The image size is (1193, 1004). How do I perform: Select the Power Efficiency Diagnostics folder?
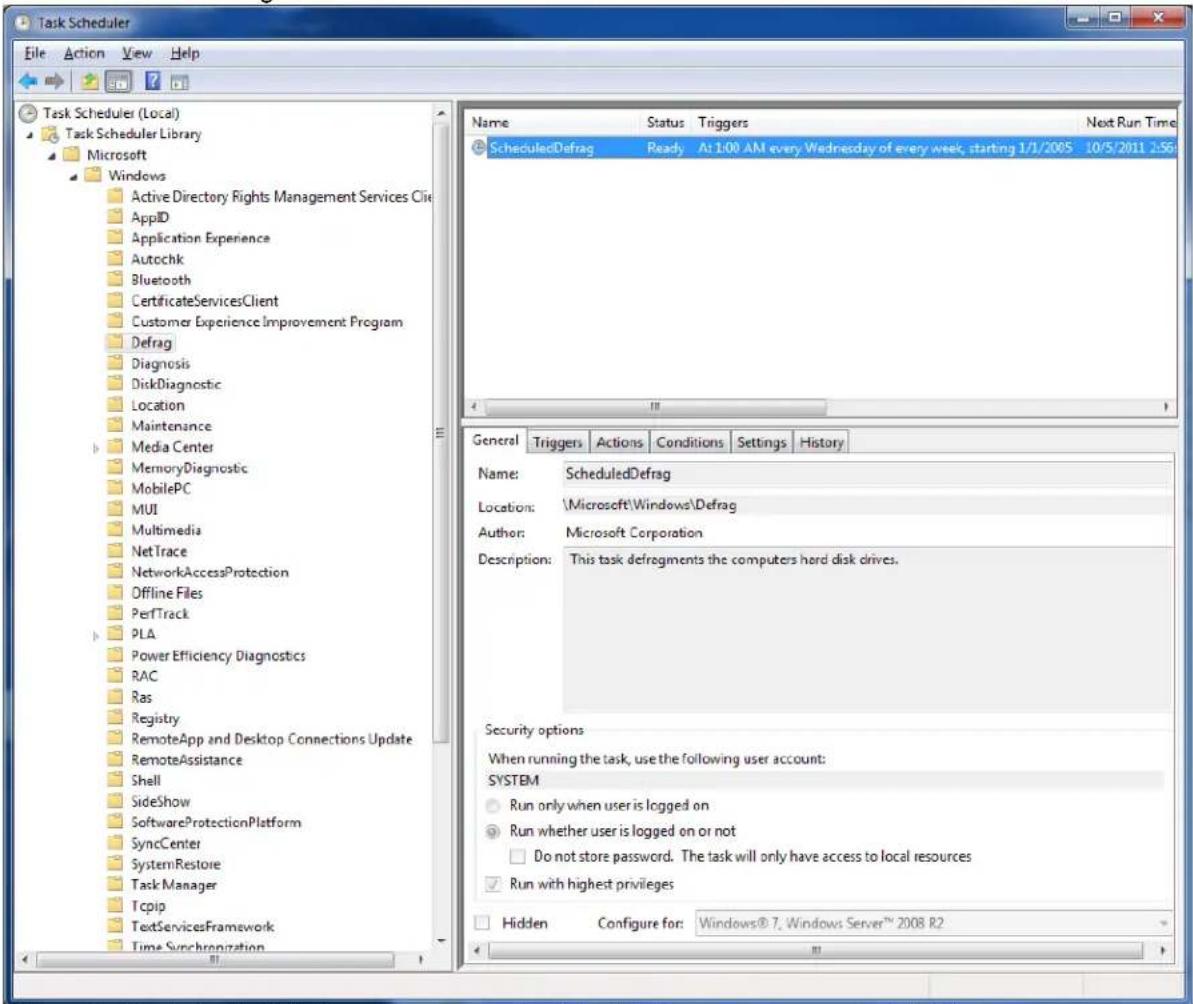point(218,656)
